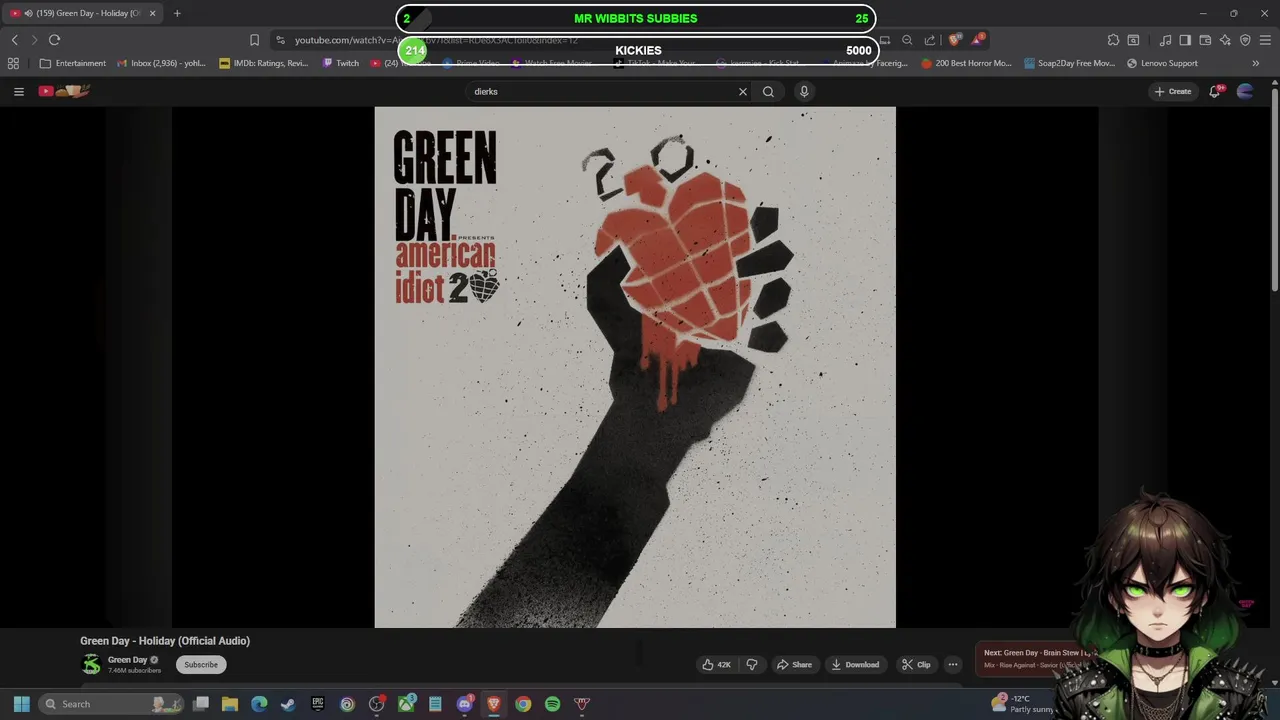Viewport: 1280px width, 720px height.
Task: Open Brave VPN shield icon
Action: point(1245,40)
